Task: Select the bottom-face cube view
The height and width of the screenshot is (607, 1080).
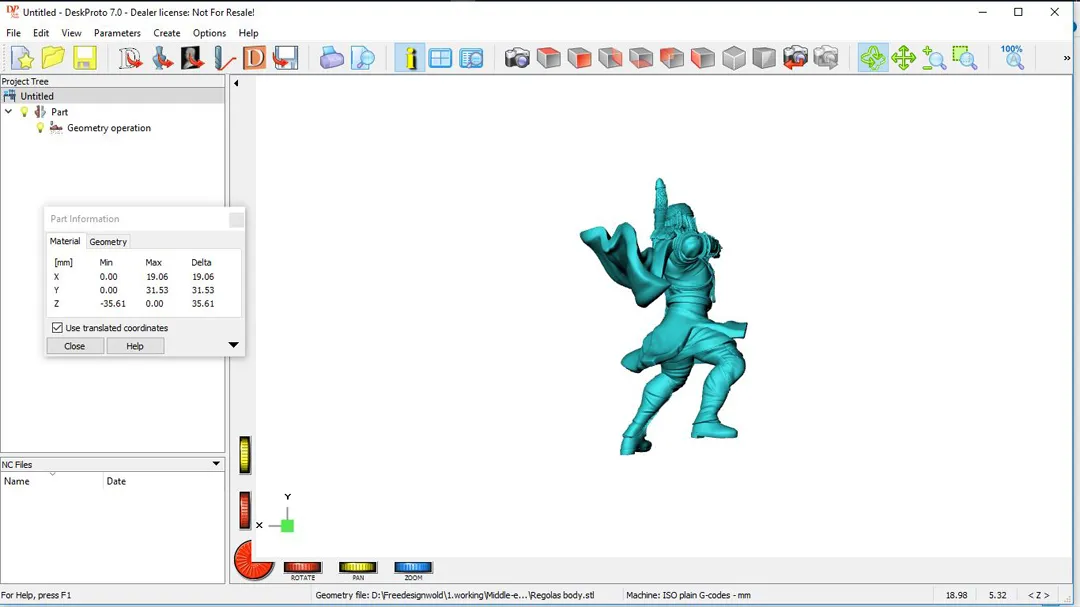Action: click(641, 58)
